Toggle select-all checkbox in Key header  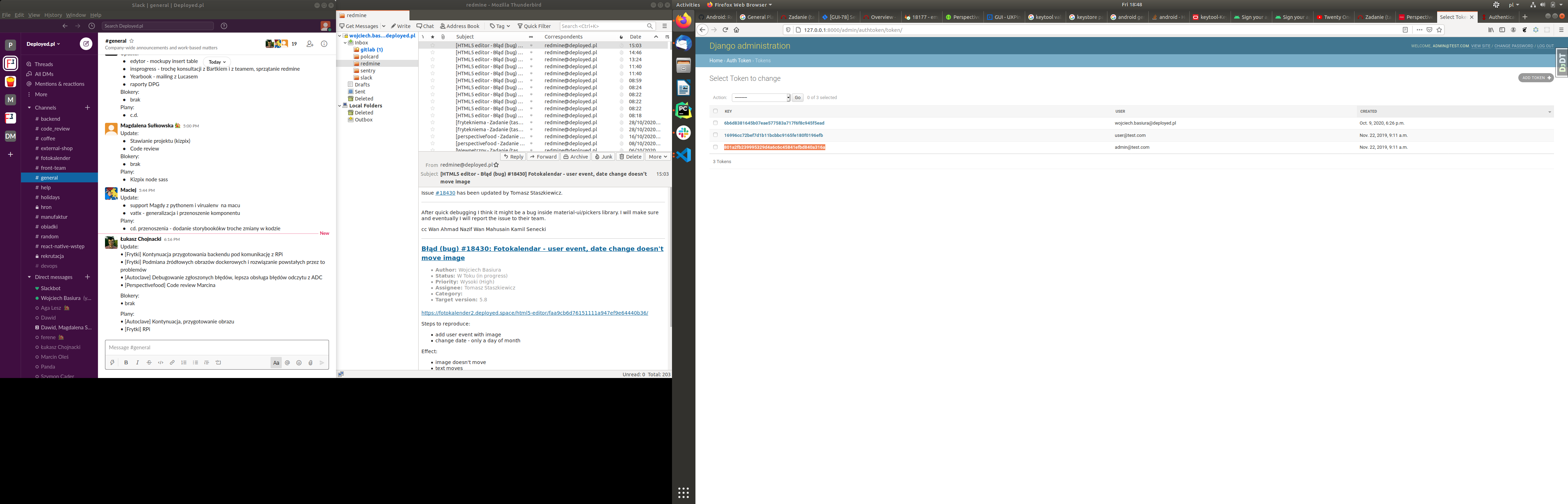click(x=715, y=111)
